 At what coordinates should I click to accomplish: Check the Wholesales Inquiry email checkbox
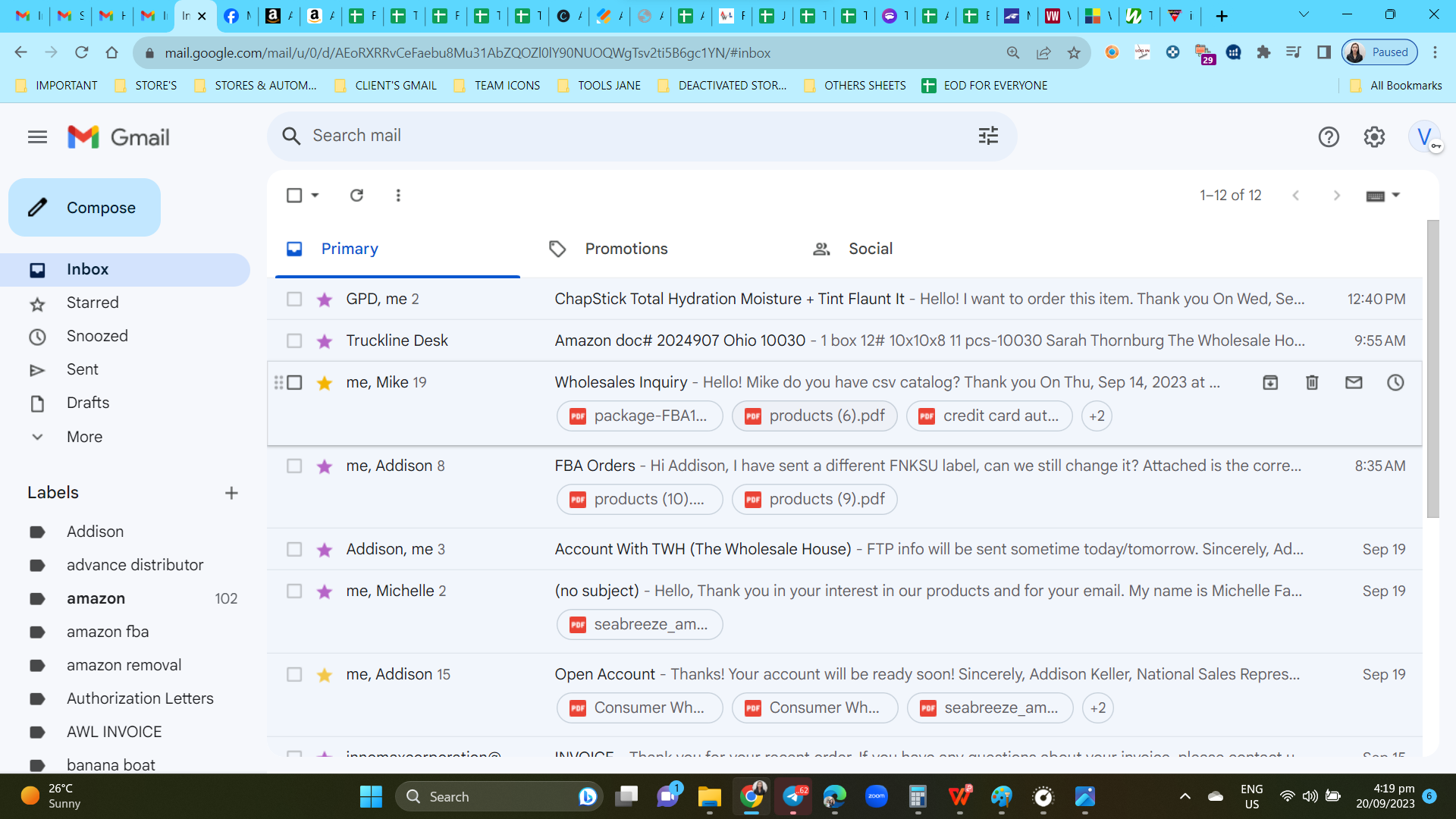point(294,382)
